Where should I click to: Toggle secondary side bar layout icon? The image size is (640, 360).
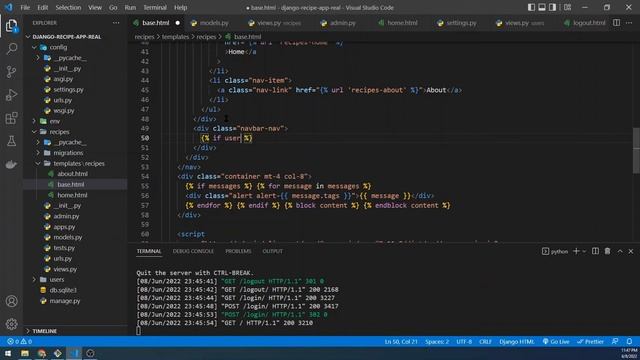552,7
